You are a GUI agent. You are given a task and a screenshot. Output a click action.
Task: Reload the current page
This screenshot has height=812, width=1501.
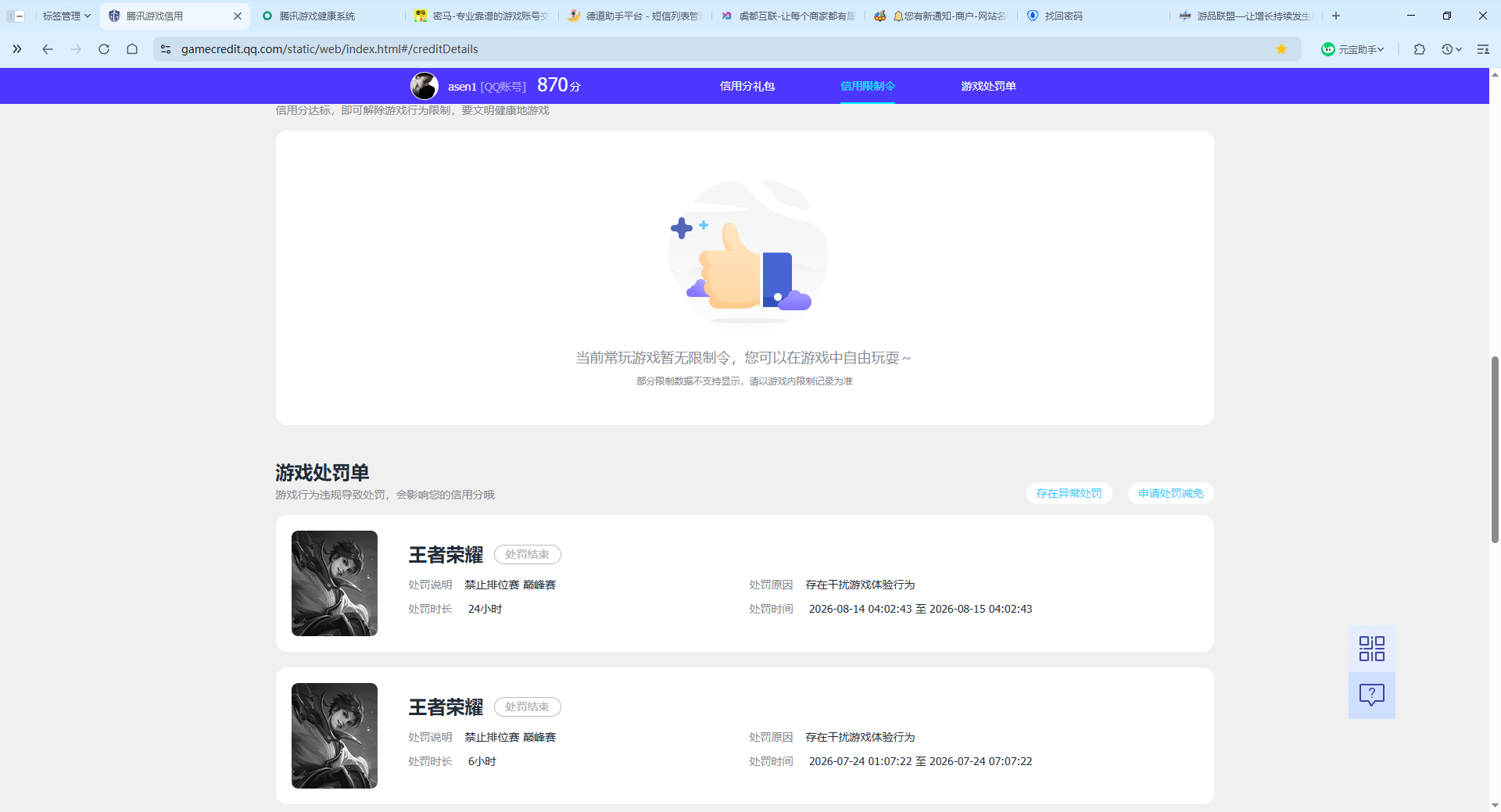[x=104, y=49]
